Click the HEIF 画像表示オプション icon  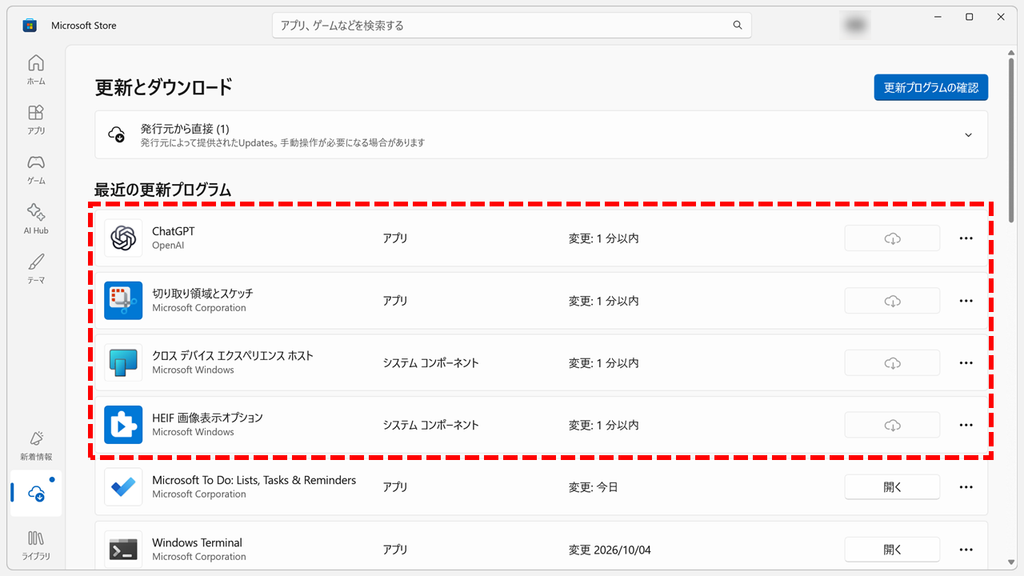click(x=123, y=424)
